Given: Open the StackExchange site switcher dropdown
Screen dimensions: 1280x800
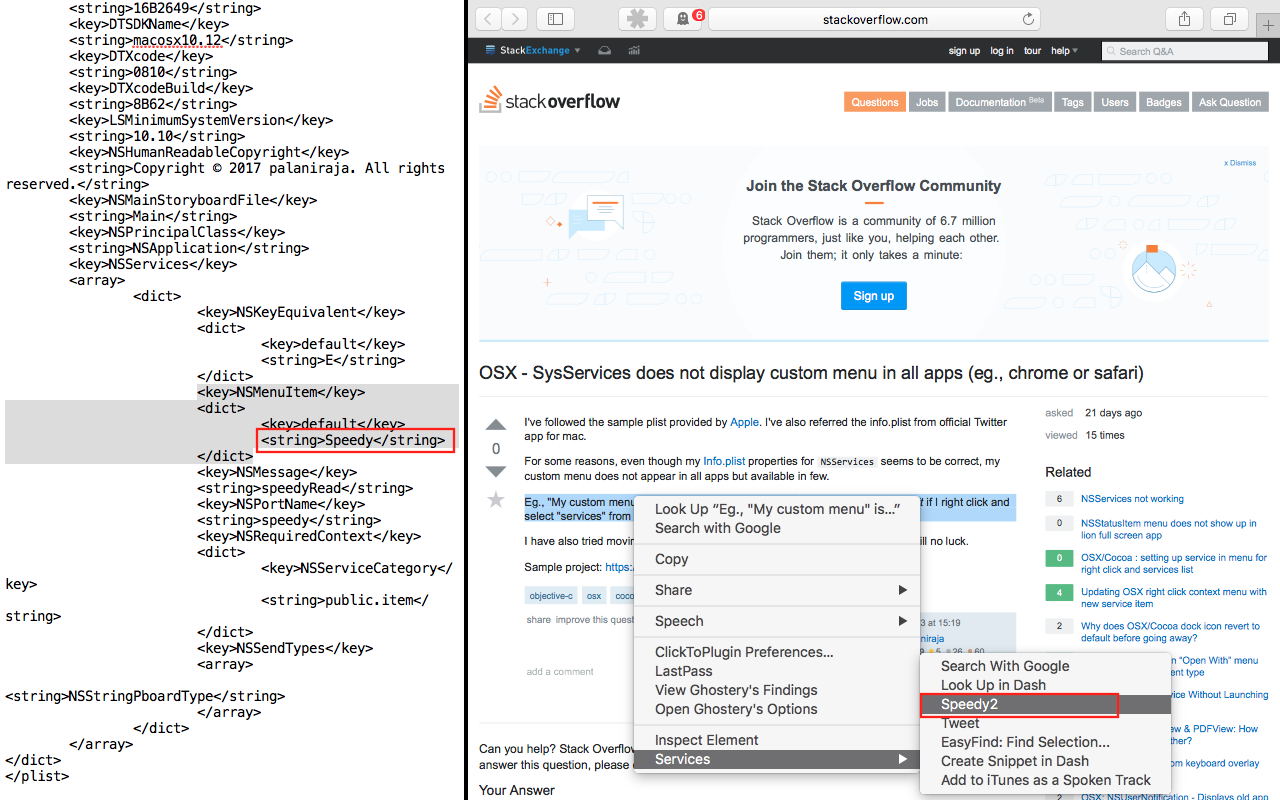Looking at the screenshot, I should [x=532, y=51].
